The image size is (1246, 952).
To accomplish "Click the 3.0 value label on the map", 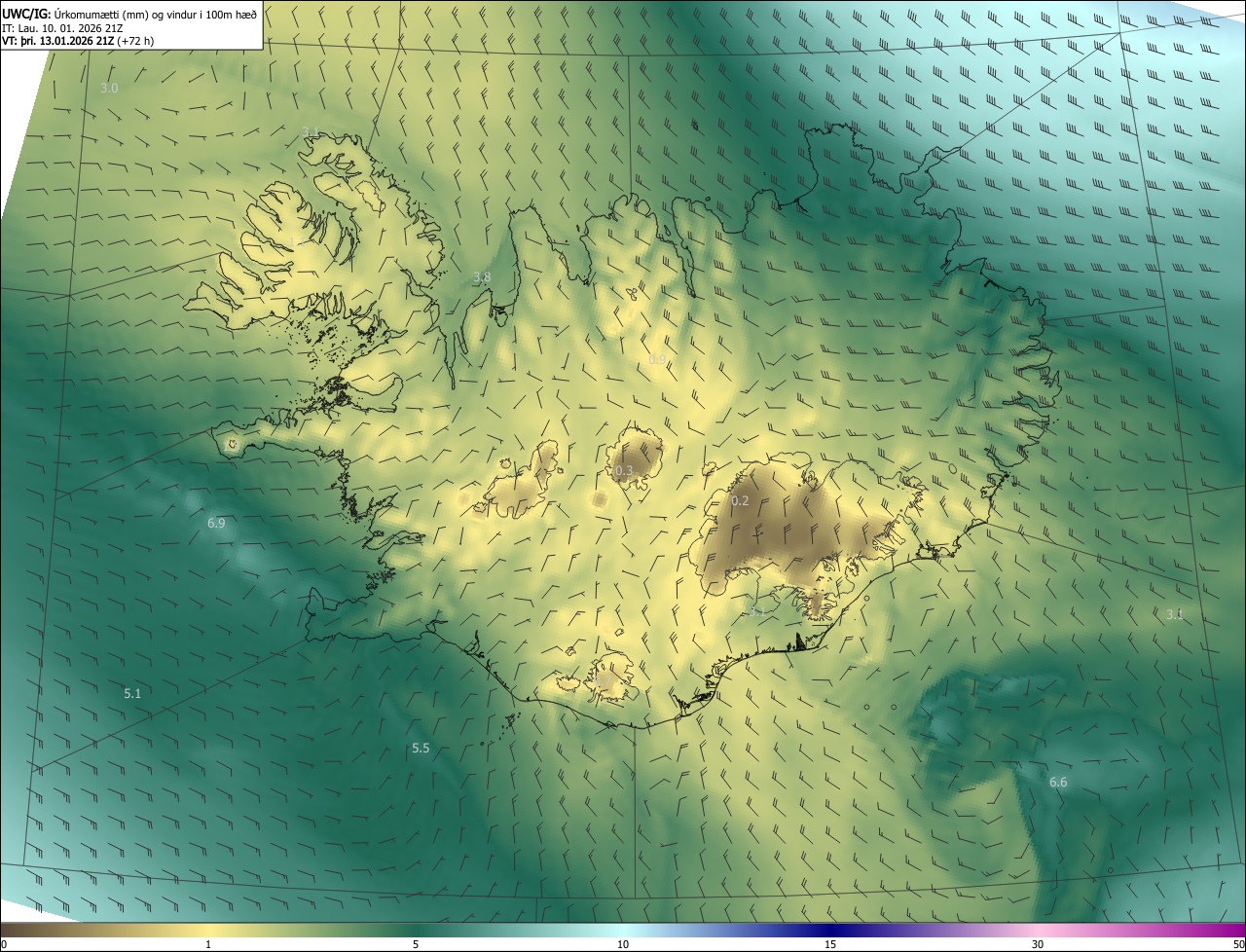I will click(109, 89).
